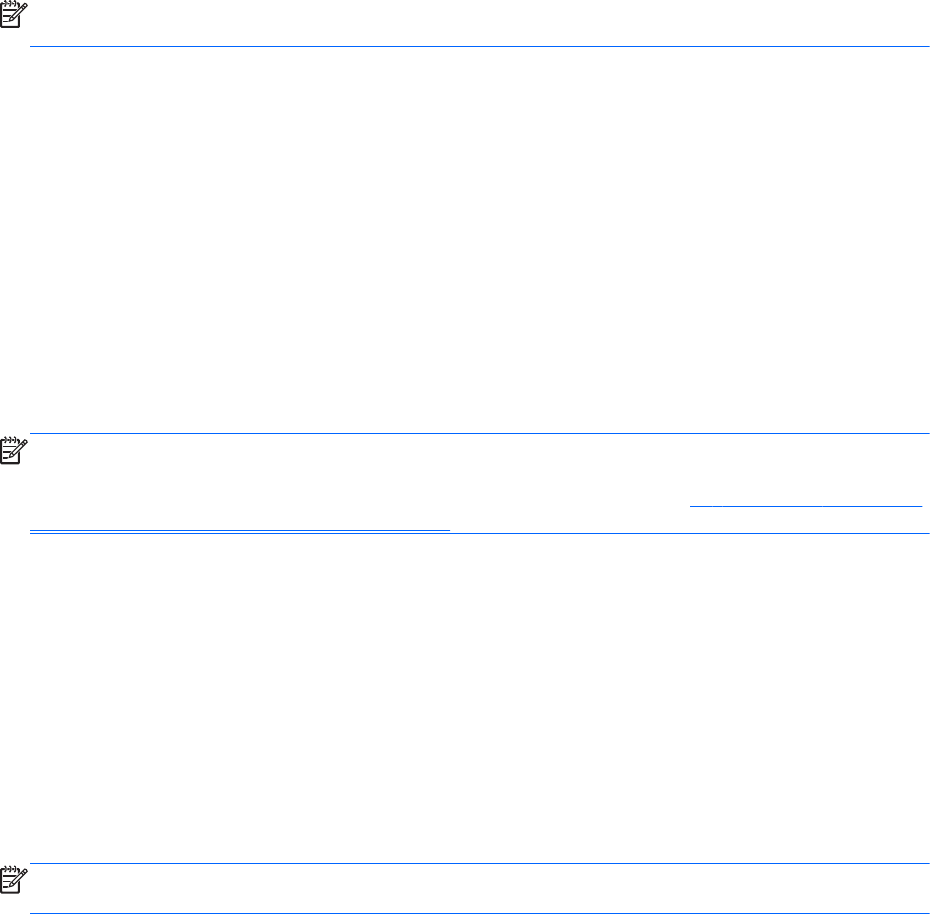The width and height of the screenshot is (930, 914).
Task: Click the blue rule above the middle note
Action: point(479,434)
